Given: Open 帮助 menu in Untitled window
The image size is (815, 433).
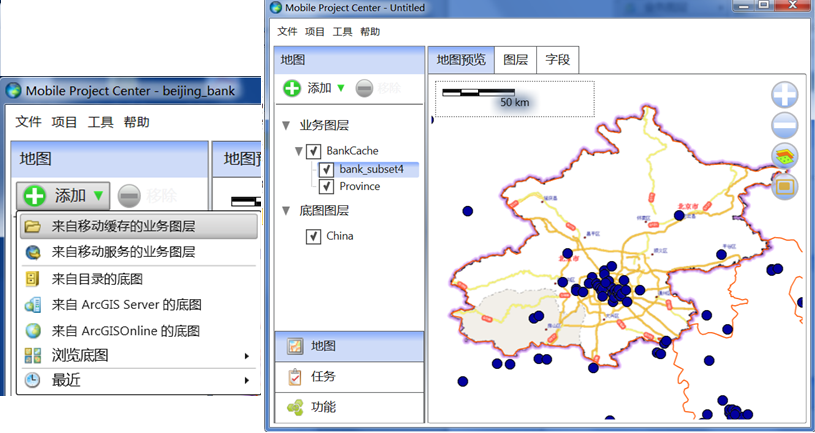Looking at the screenshot, I should point(370,32).
